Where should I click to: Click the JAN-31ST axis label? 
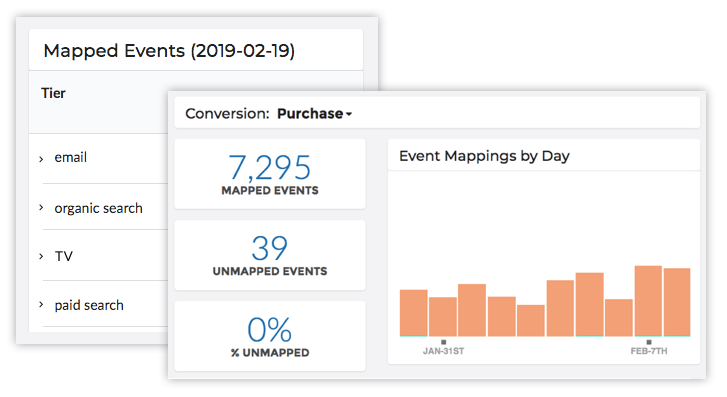pyautogui.click(x=443, y=351)
